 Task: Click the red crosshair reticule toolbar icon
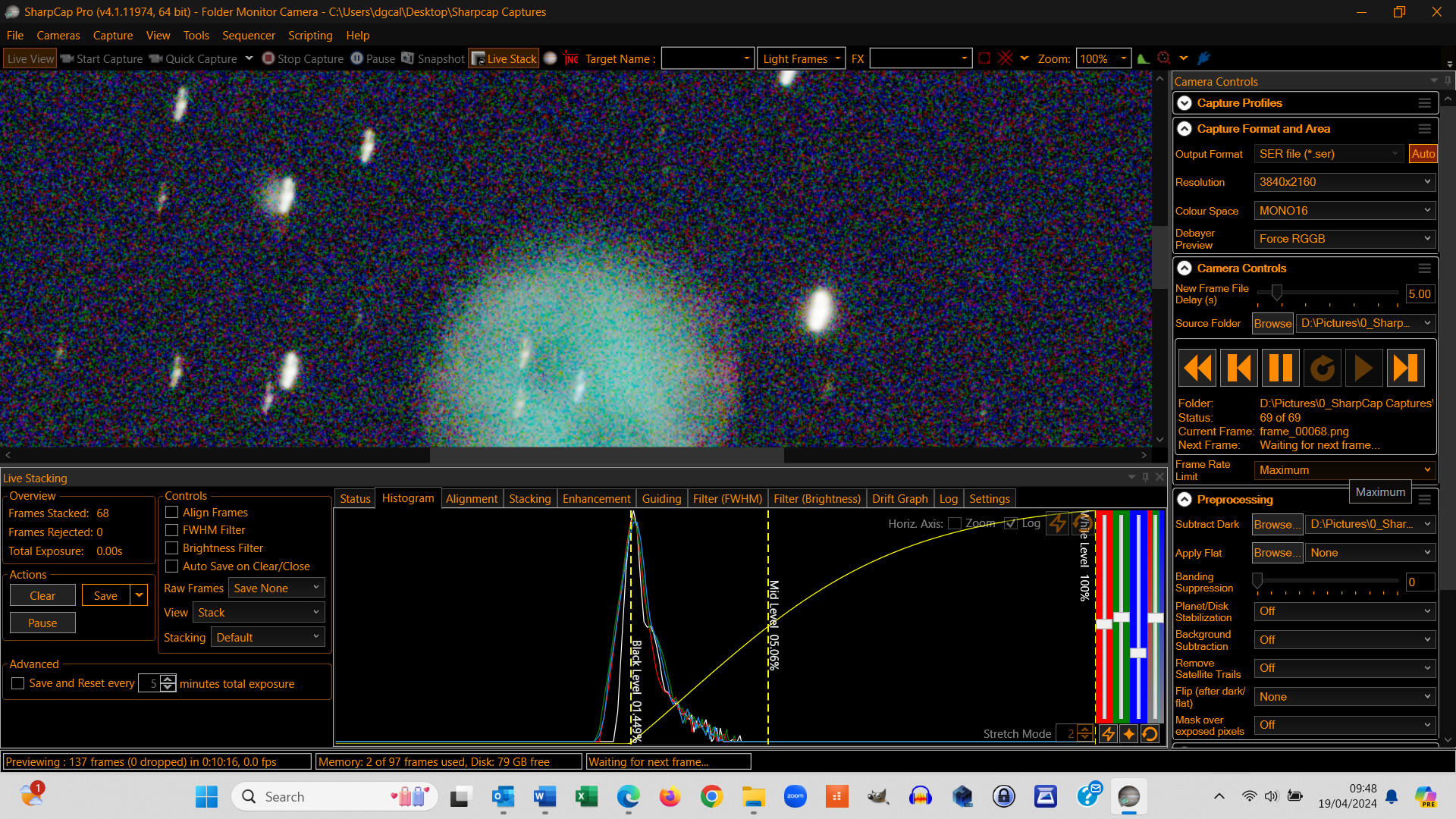[1006, 58]
